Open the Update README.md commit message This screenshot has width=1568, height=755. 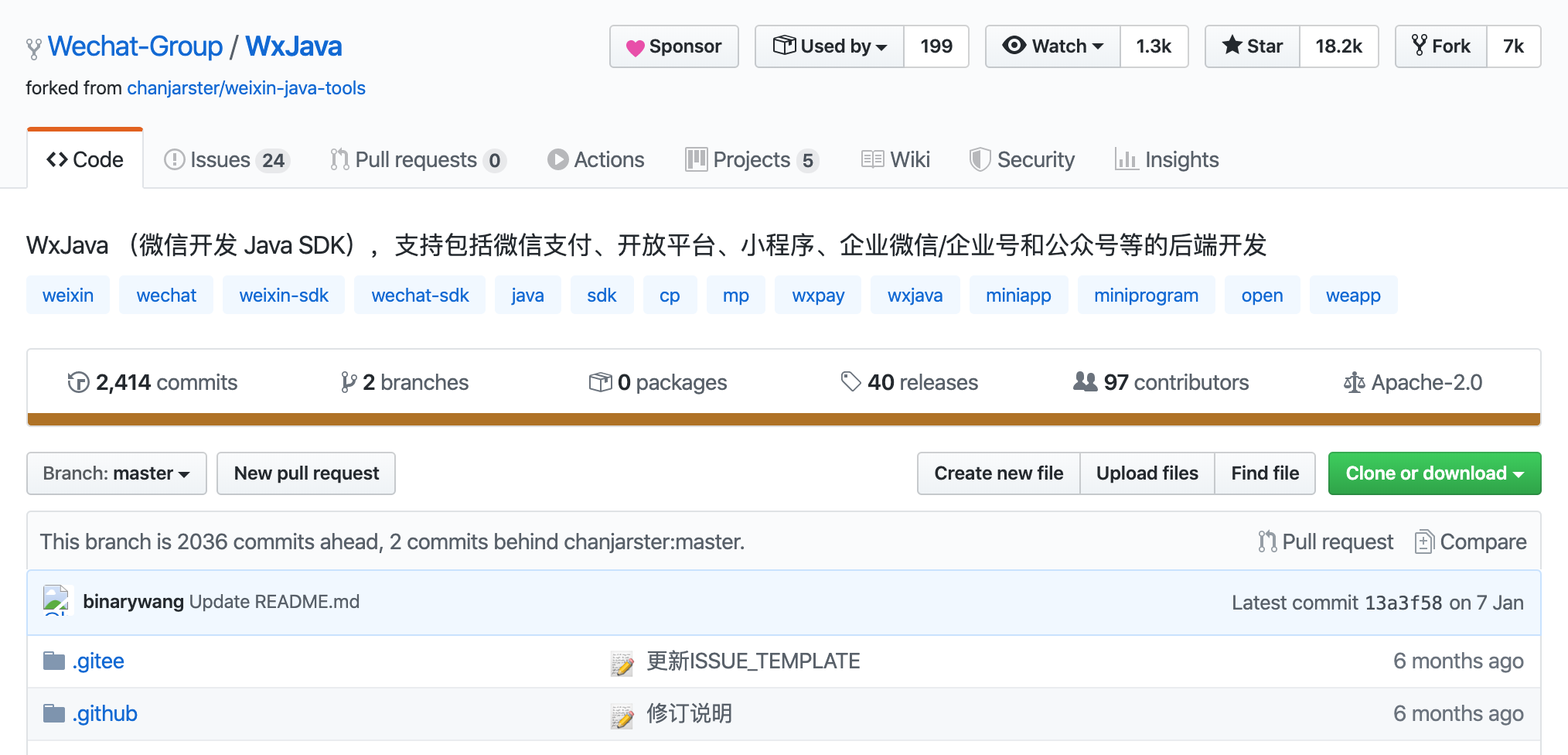click(274, 602)
